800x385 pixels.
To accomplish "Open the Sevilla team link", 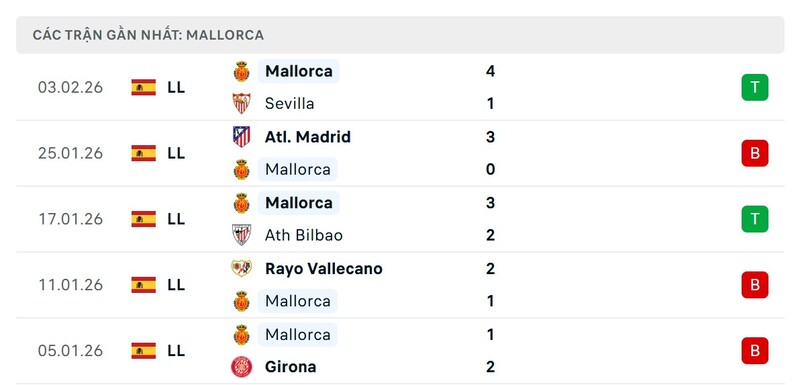I will (x=290, y=104).
